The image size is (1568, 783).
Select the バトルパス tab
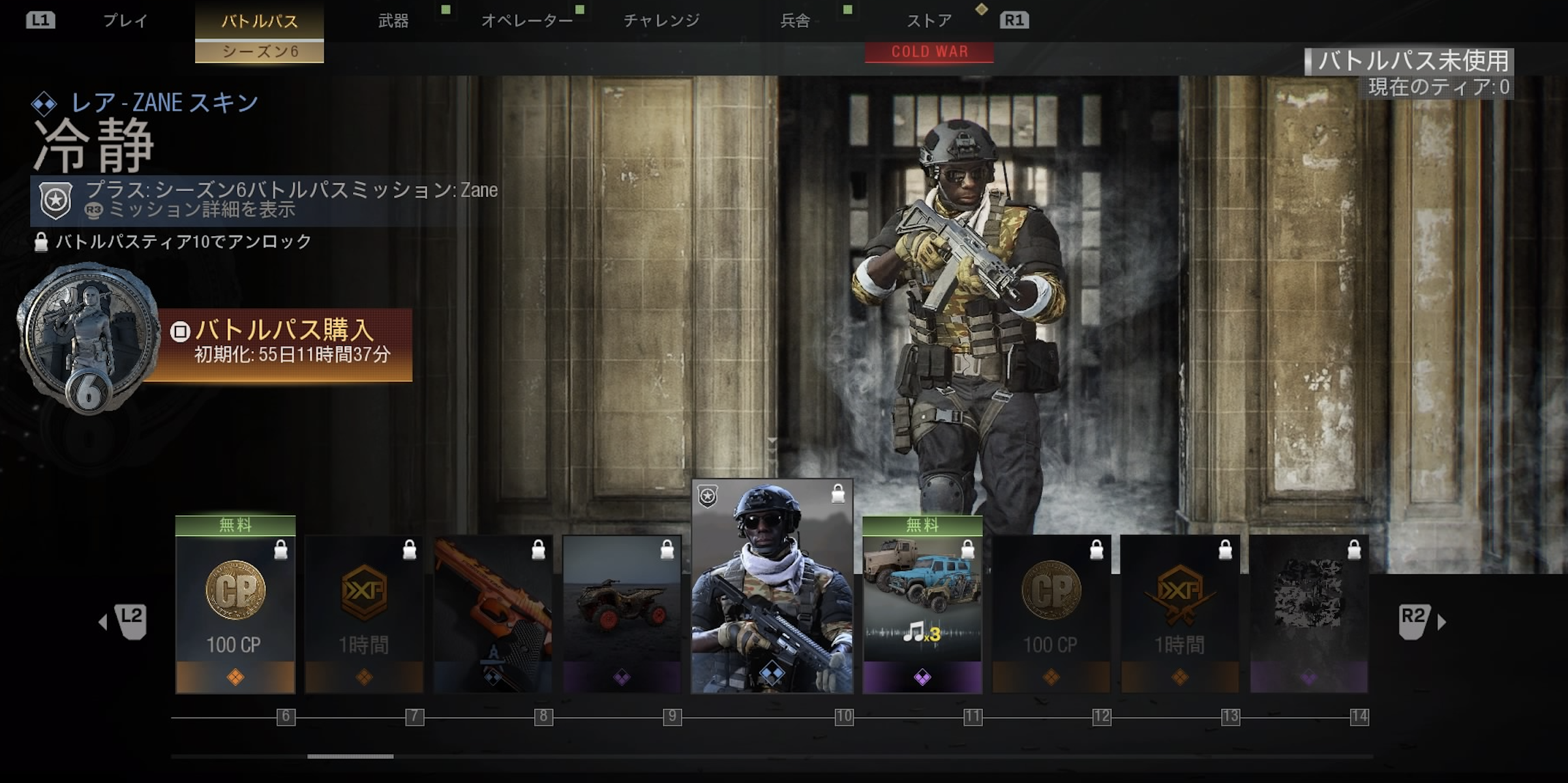click(260, 21)
